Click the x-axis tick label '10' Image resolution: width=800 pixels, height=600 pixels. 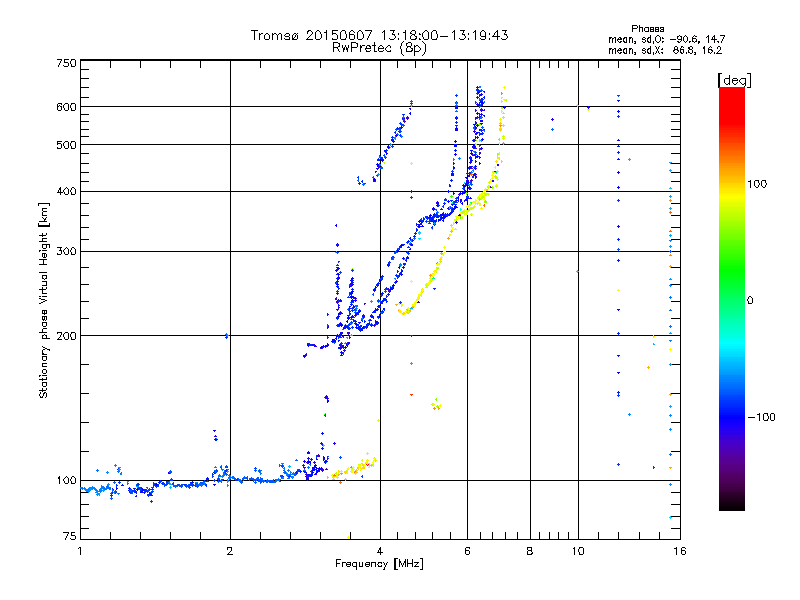578,551
